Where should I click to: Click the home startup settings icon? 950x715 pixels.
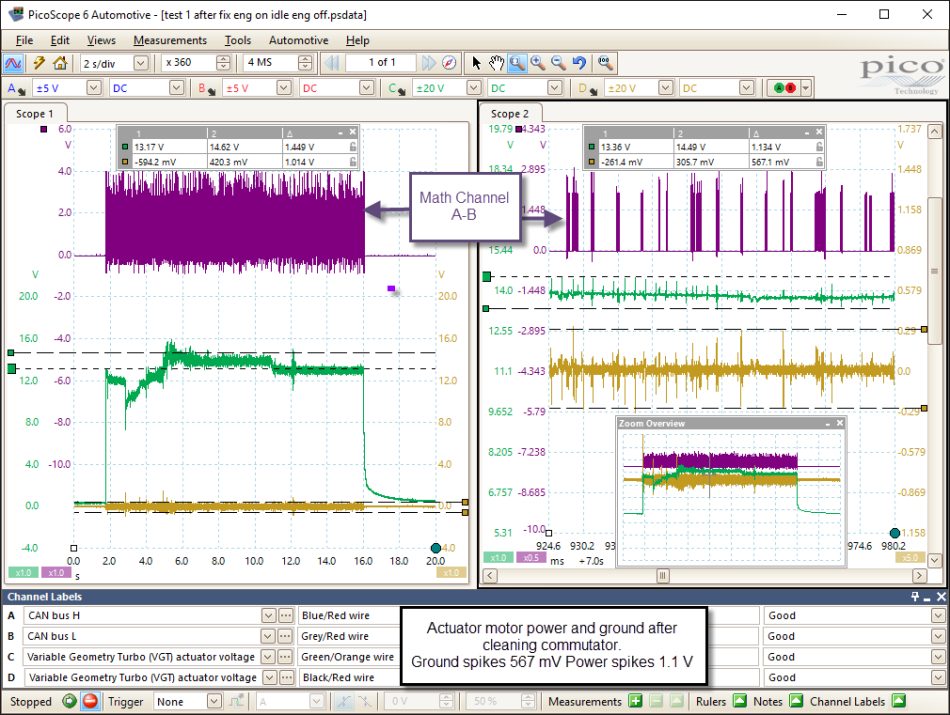pyautogui.click(x=60, y=62)
